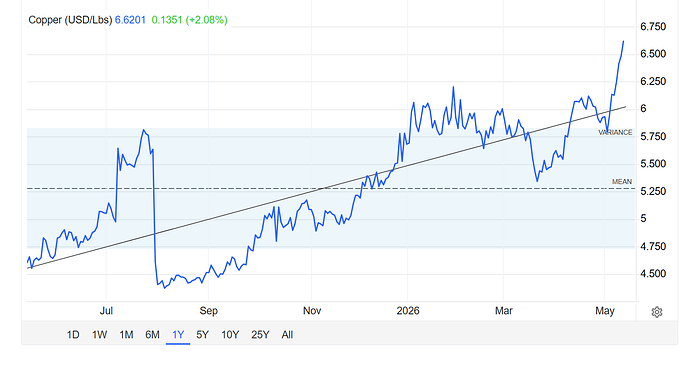Click the 5.750 y-axis label

coord(653,136)
